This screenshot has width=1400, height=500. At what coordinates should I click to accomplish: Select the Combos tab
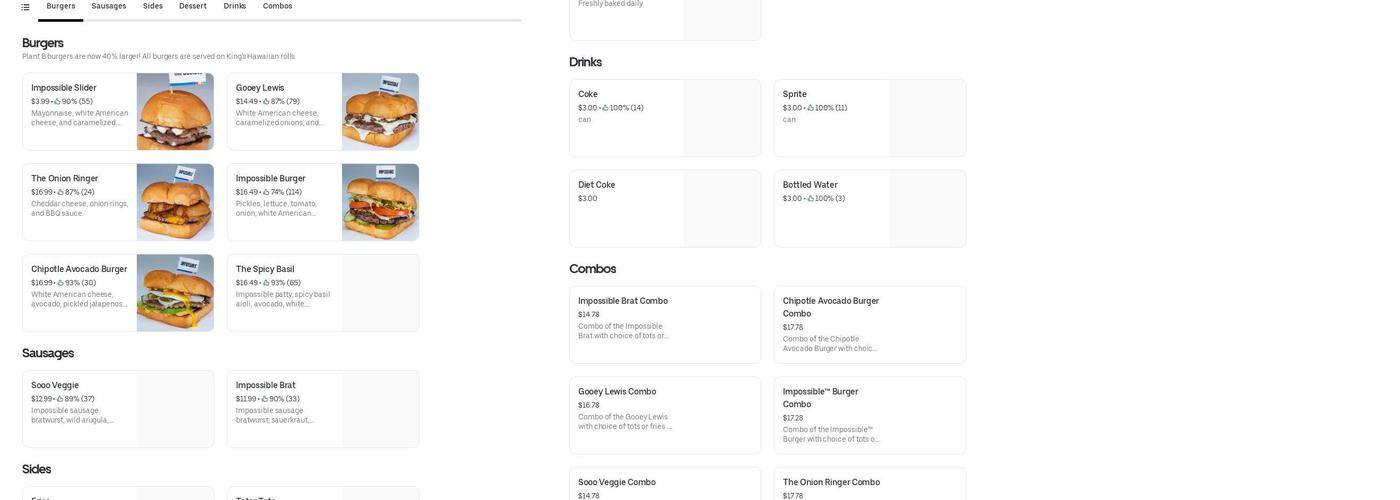click(277, 6)
